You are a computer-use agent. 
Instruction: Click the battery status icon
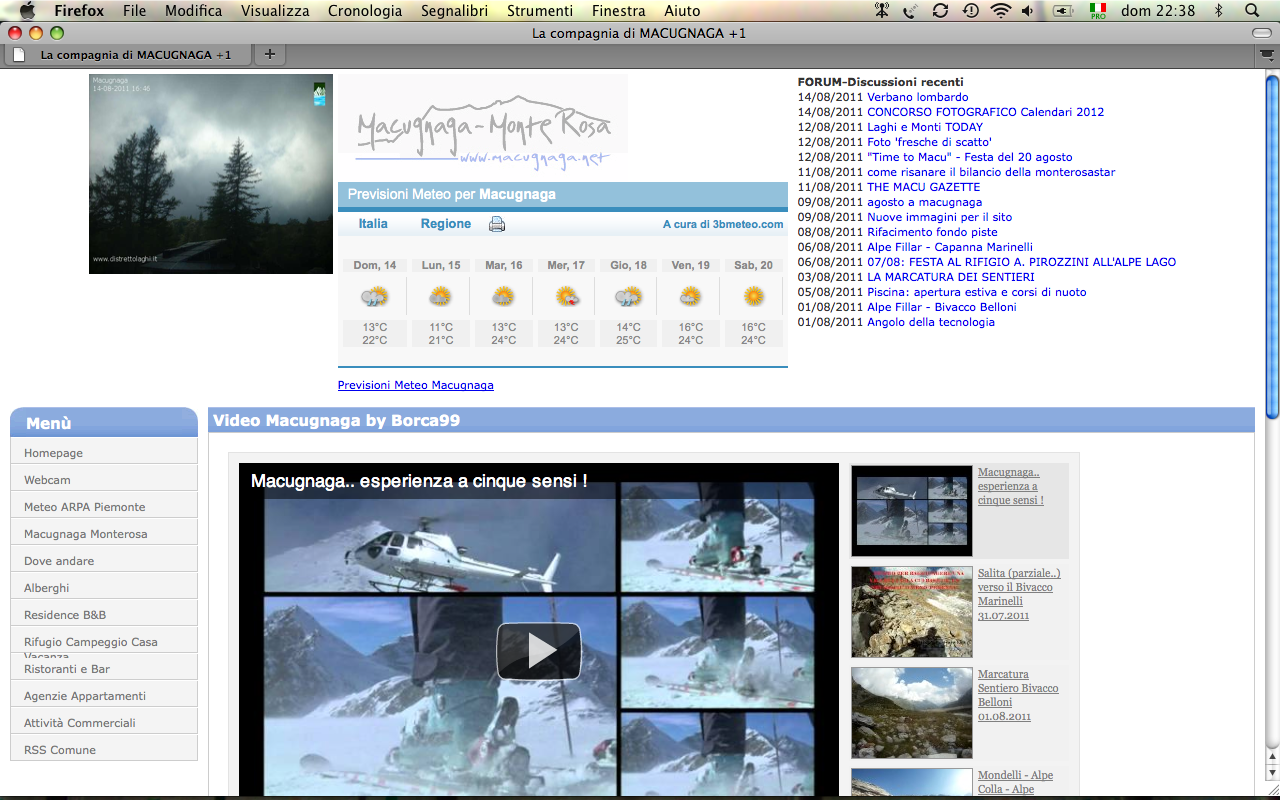click(1062, 11)
